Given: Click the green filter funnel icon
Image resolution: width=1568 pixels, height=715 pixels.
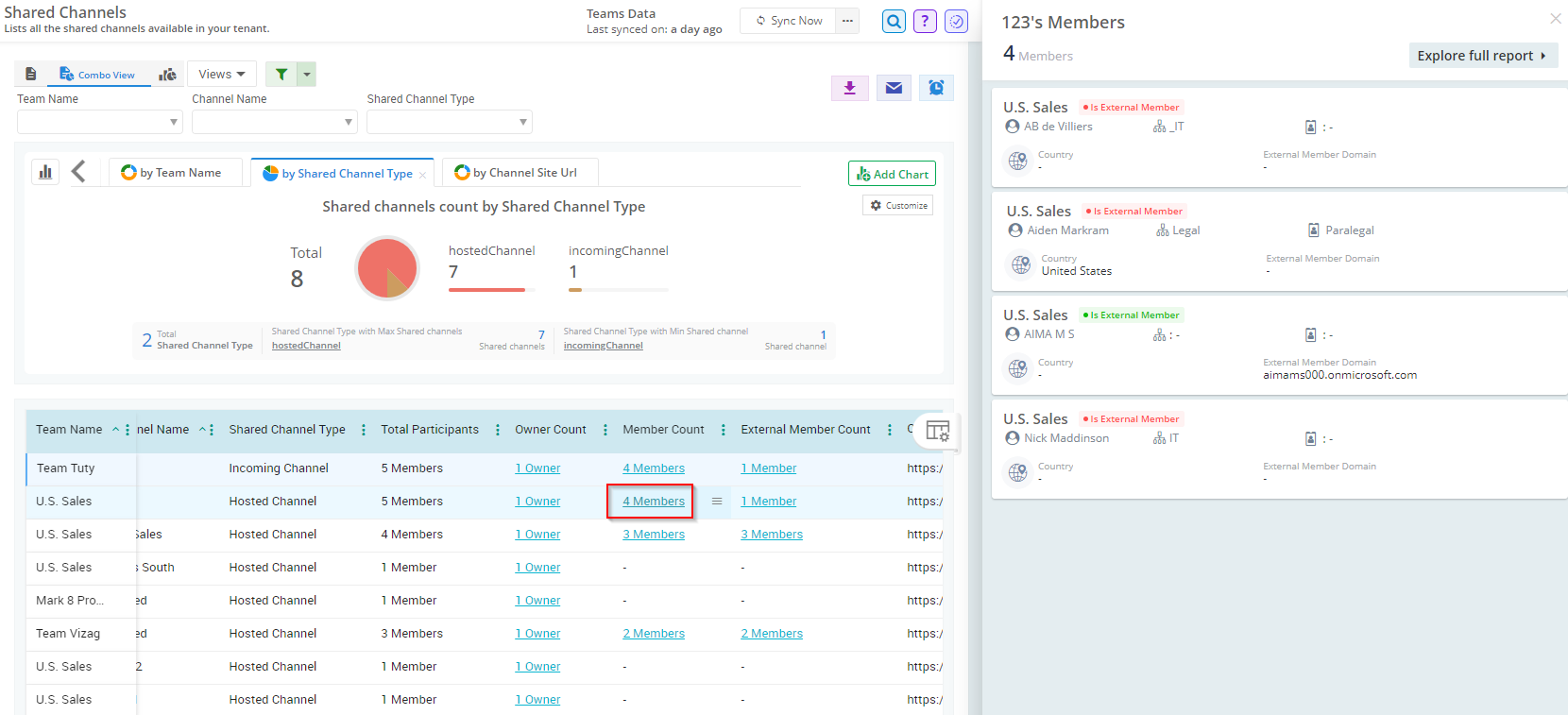Looking at the screenshot, I should [x=281, y=74].
